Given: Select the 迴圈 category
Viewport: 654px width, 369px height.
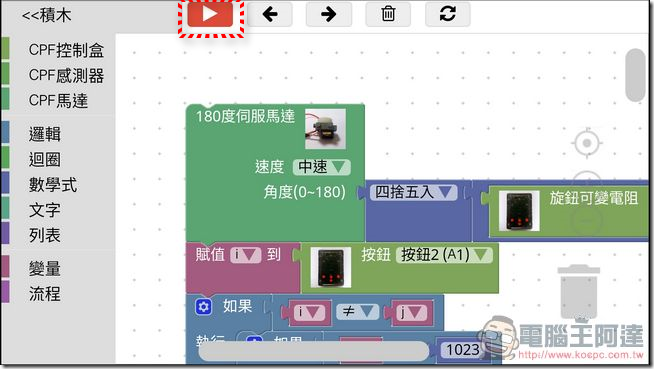Looking at the screenshot, I should coord(45,159).
